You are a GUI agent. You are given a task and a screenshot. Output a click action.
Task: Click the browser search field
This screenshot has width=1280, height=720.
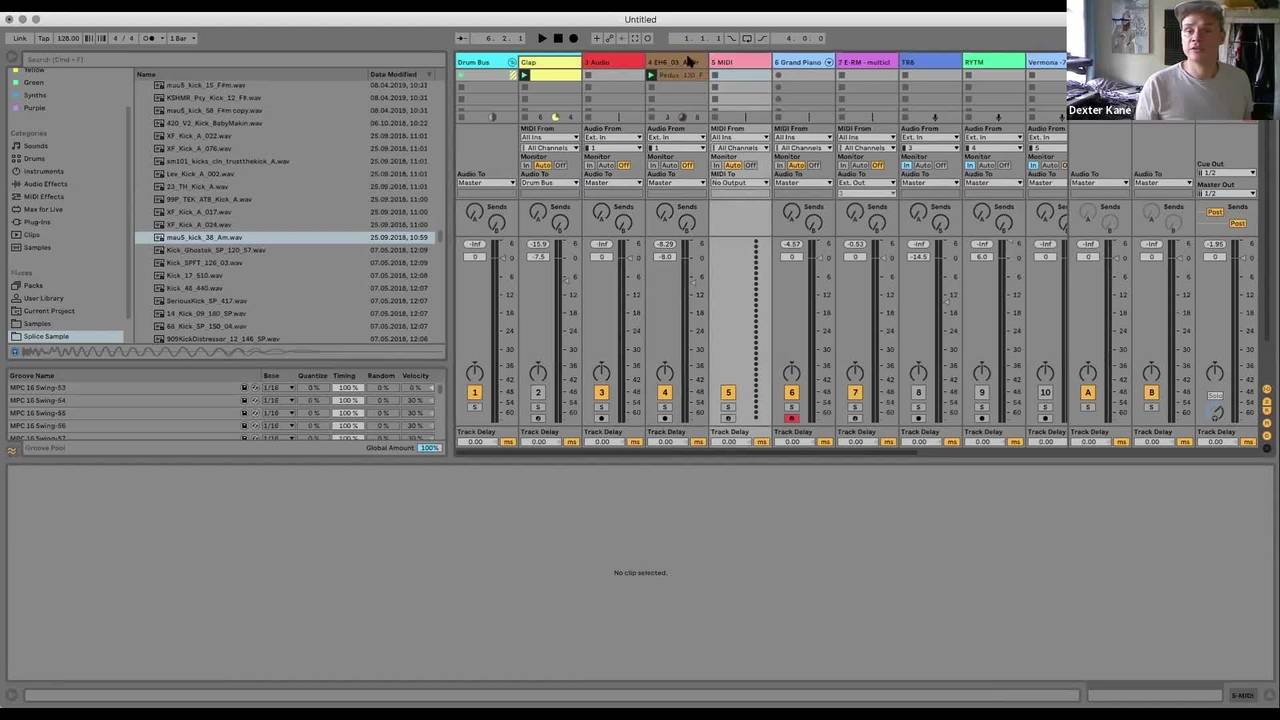(232, 60)
